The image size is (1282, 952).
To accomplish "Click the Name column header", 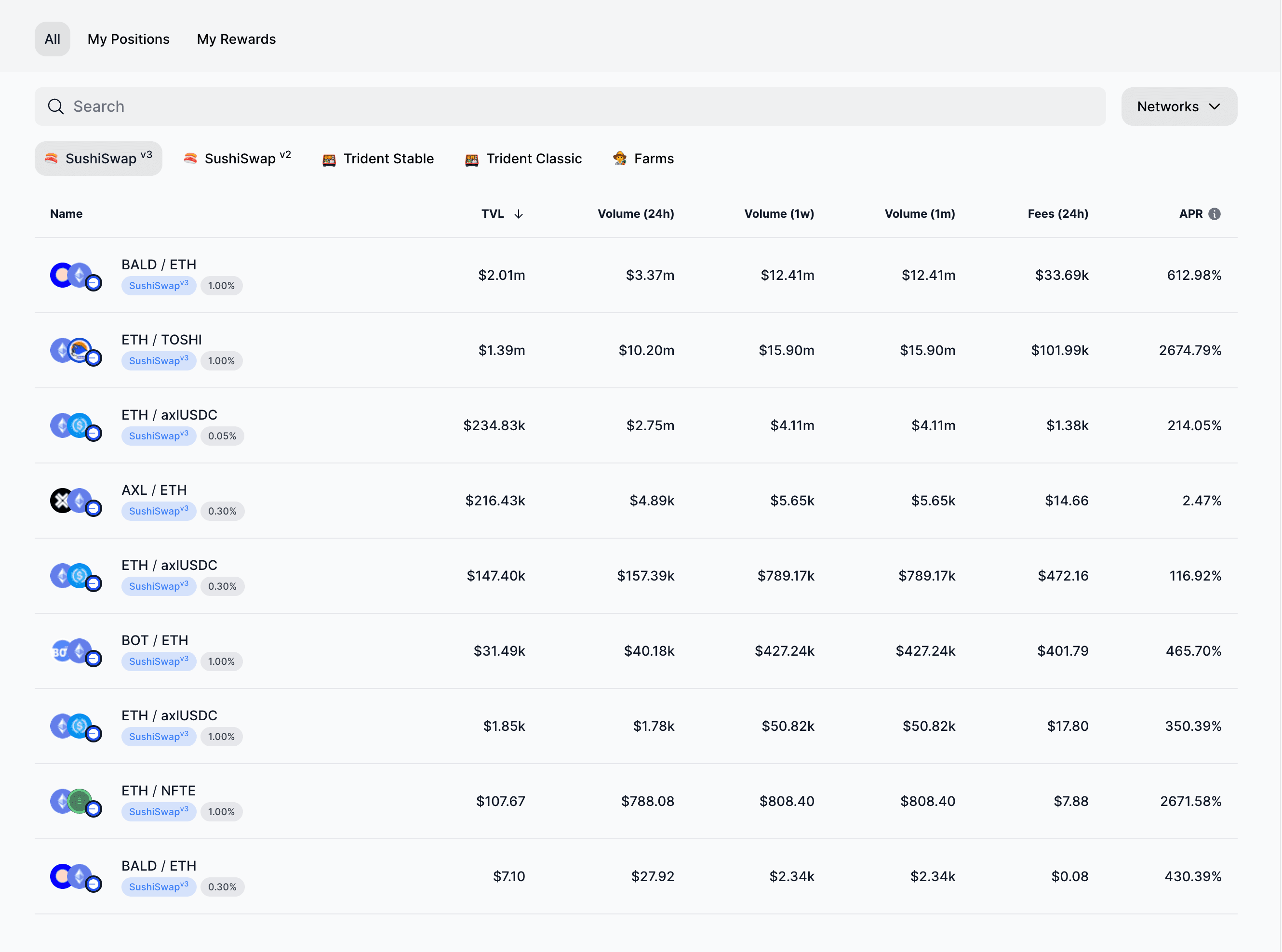I will (67, 214).
